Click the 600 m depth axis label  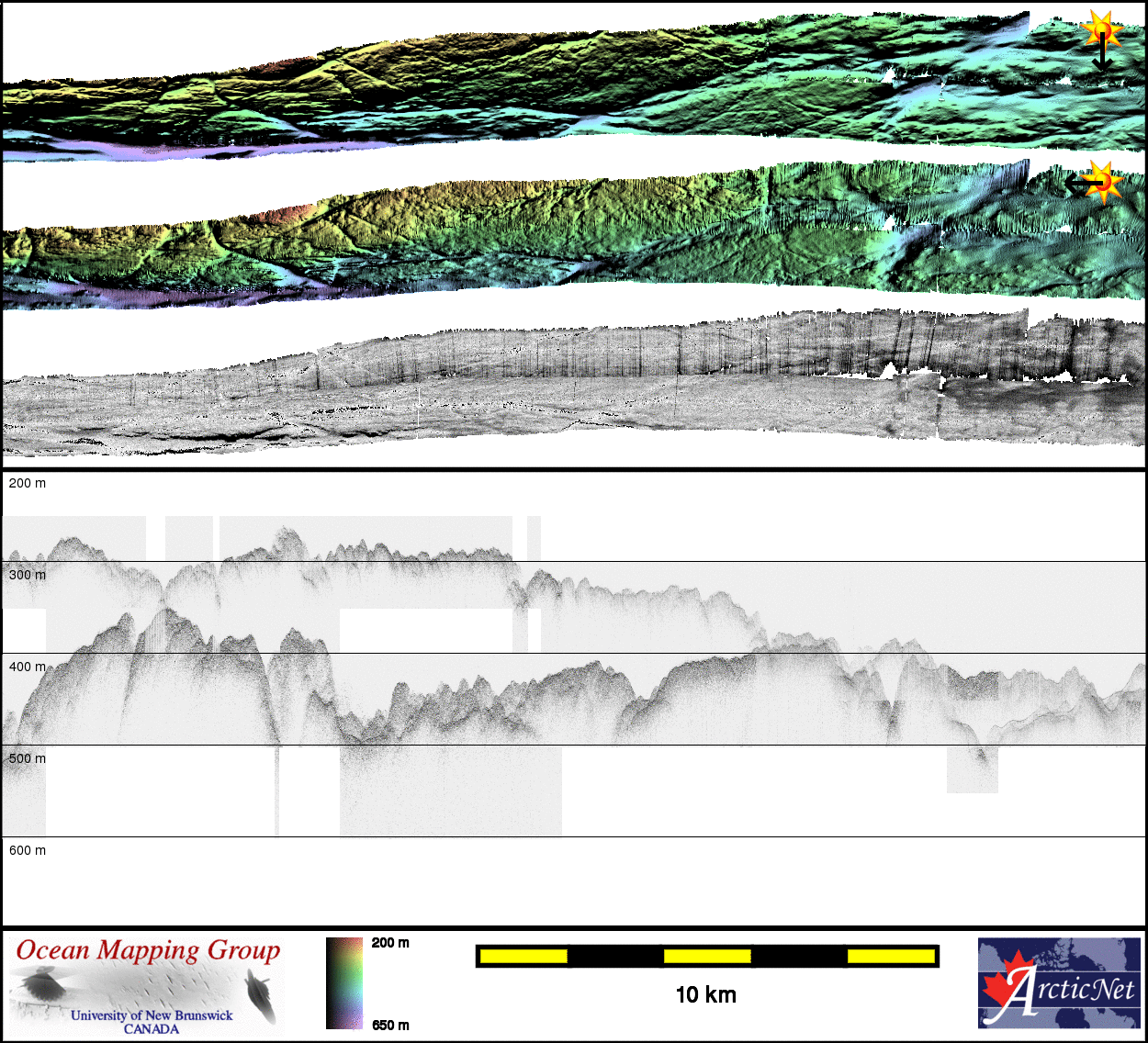tap(28, 850)
